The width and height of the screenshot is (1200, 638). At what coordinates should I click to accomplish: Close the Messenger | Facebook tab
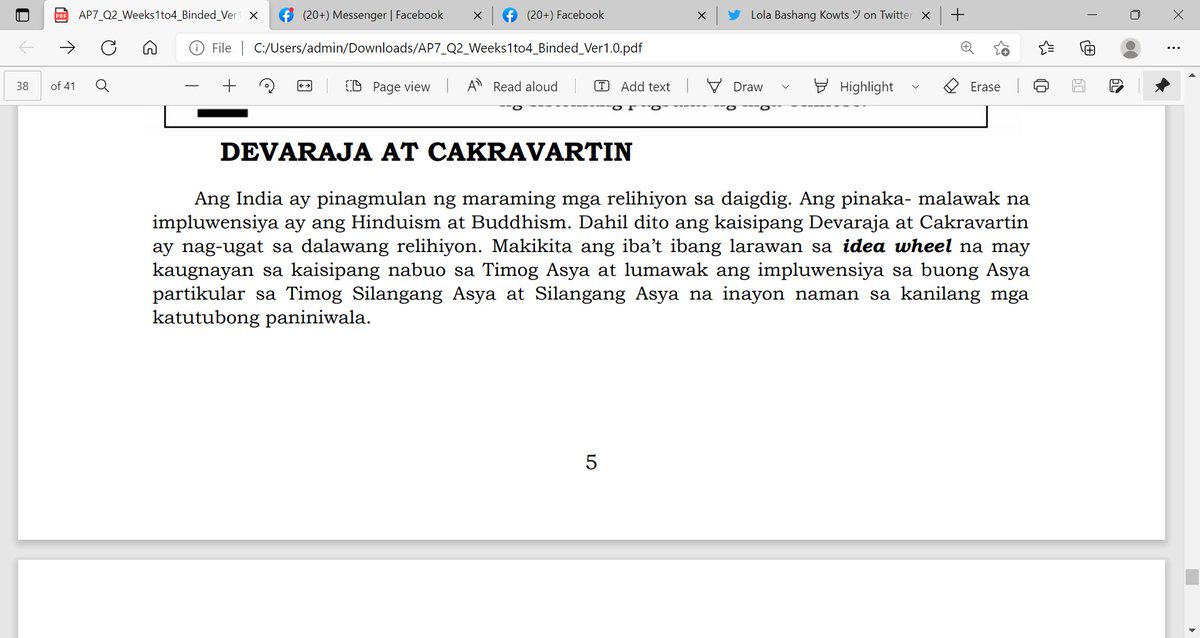pos(476,15)
